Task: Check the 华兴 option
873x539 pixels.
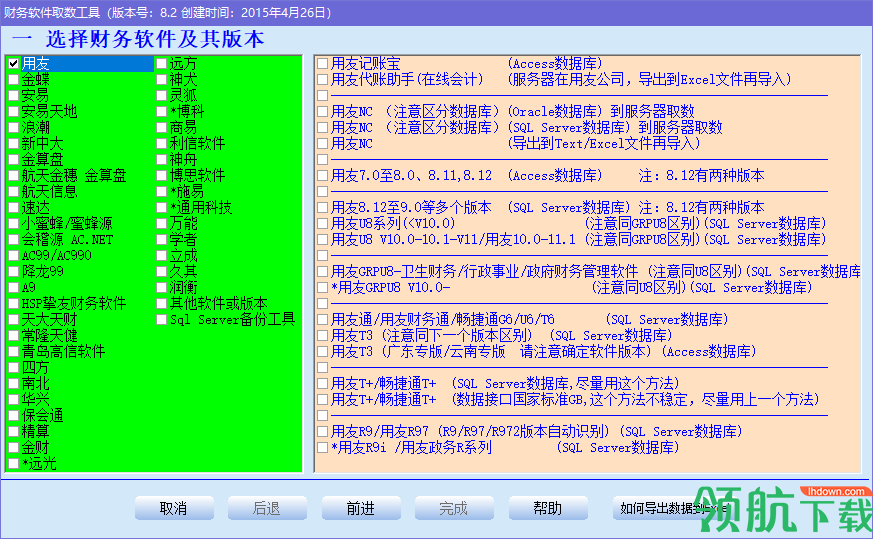Action: click(14, 400)
